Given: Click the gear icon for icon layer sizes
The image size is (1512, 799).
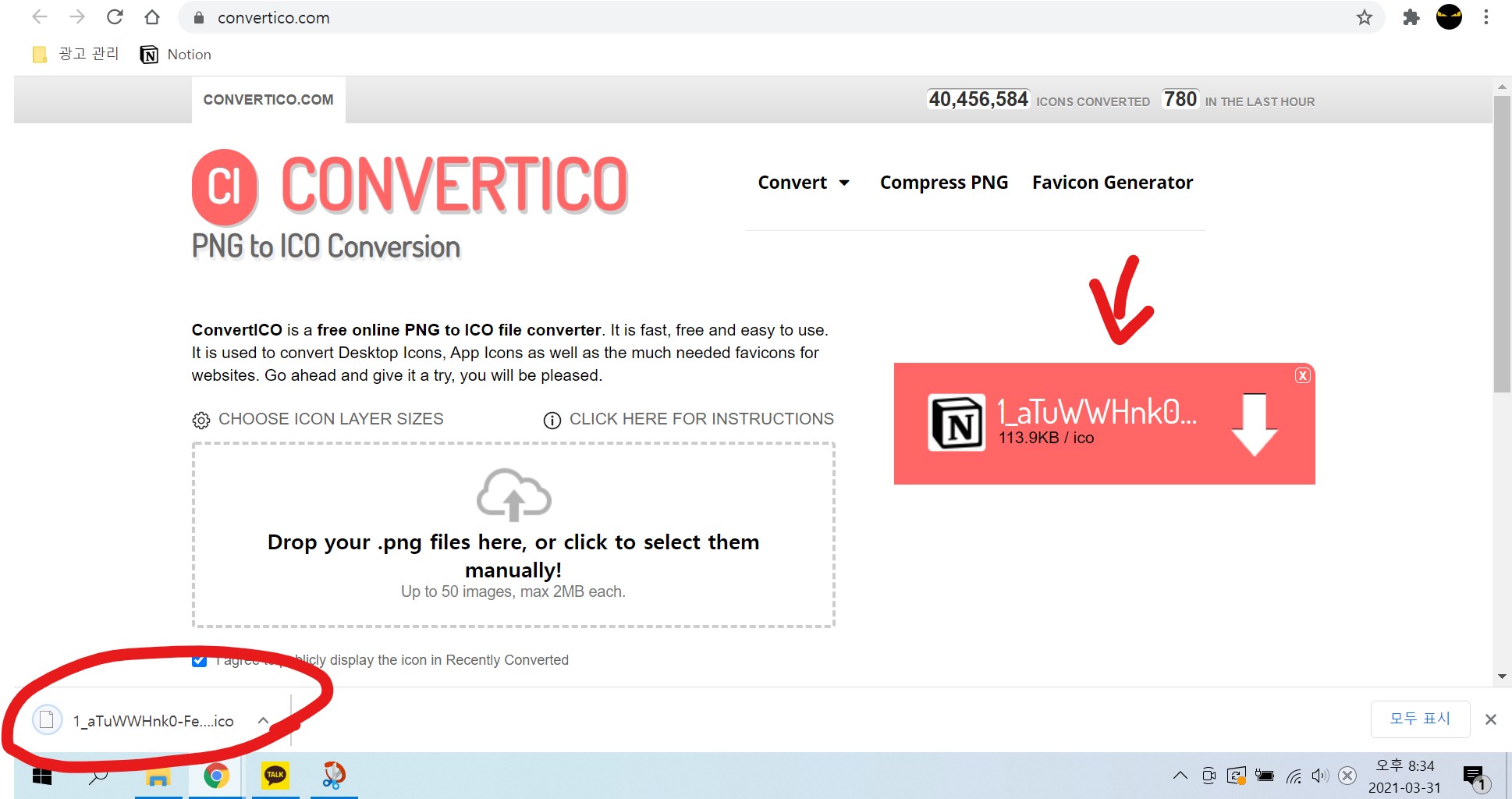Looking at the screenshot, I should click(x=201, y=421).
